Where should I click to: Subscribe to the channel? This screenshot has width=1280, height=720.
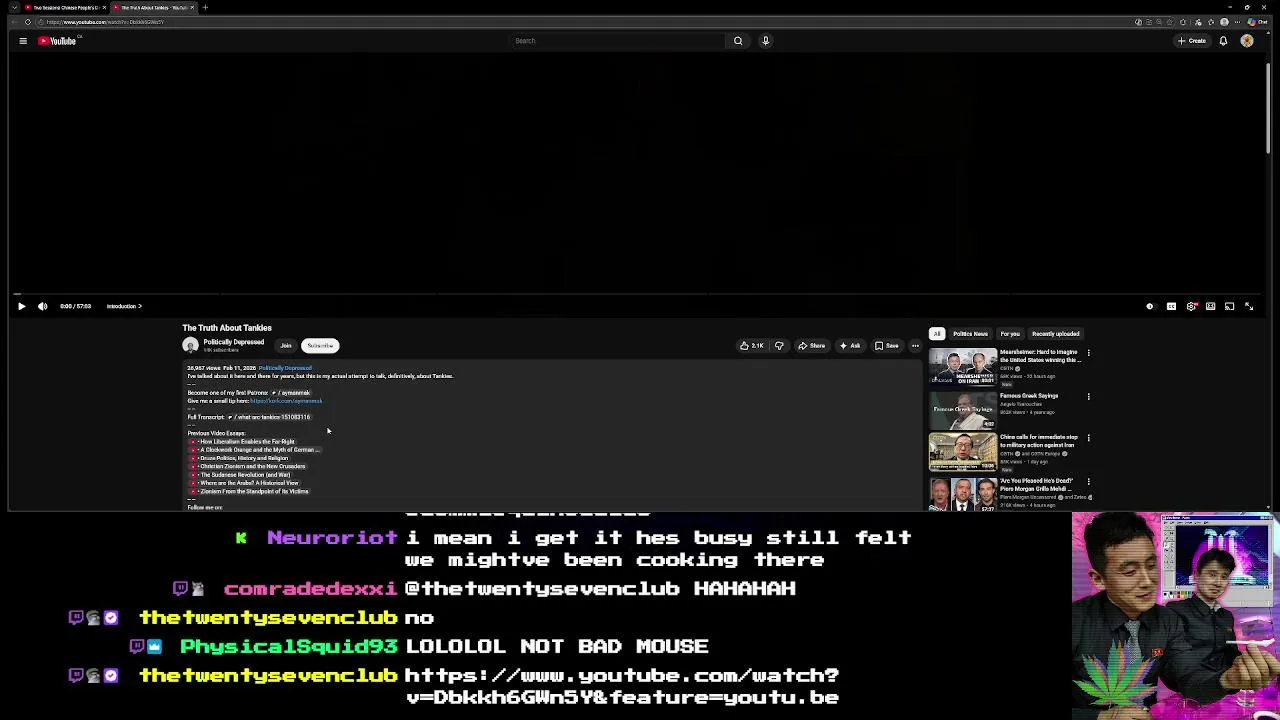point(320,346)
